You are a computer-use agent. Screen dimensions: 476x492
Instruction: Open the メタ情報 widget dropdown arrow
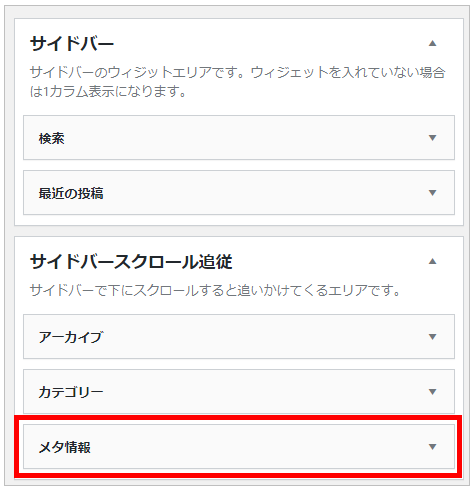click(x=432, y=447)
